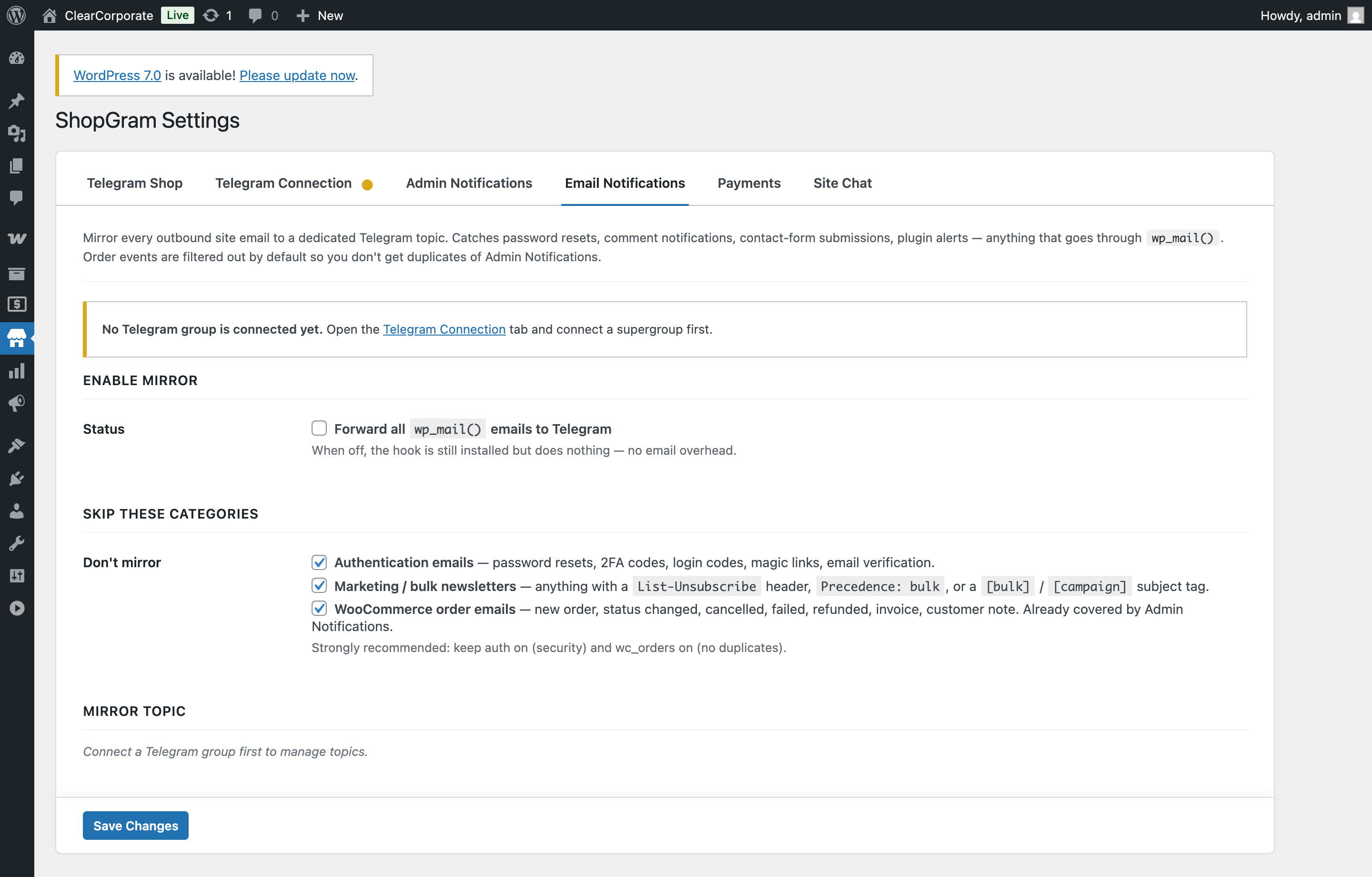
Task: Click the MIRROR TOPIC section heading
Action: (134, 711)
